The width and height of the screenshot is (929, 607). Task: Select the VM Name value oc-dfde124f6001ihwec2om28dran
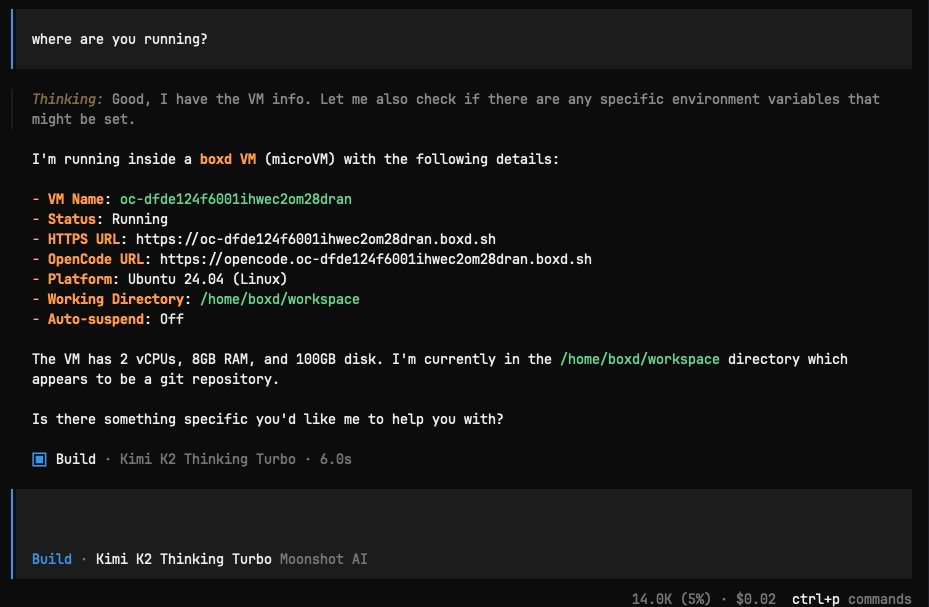[x=236, y=199]
